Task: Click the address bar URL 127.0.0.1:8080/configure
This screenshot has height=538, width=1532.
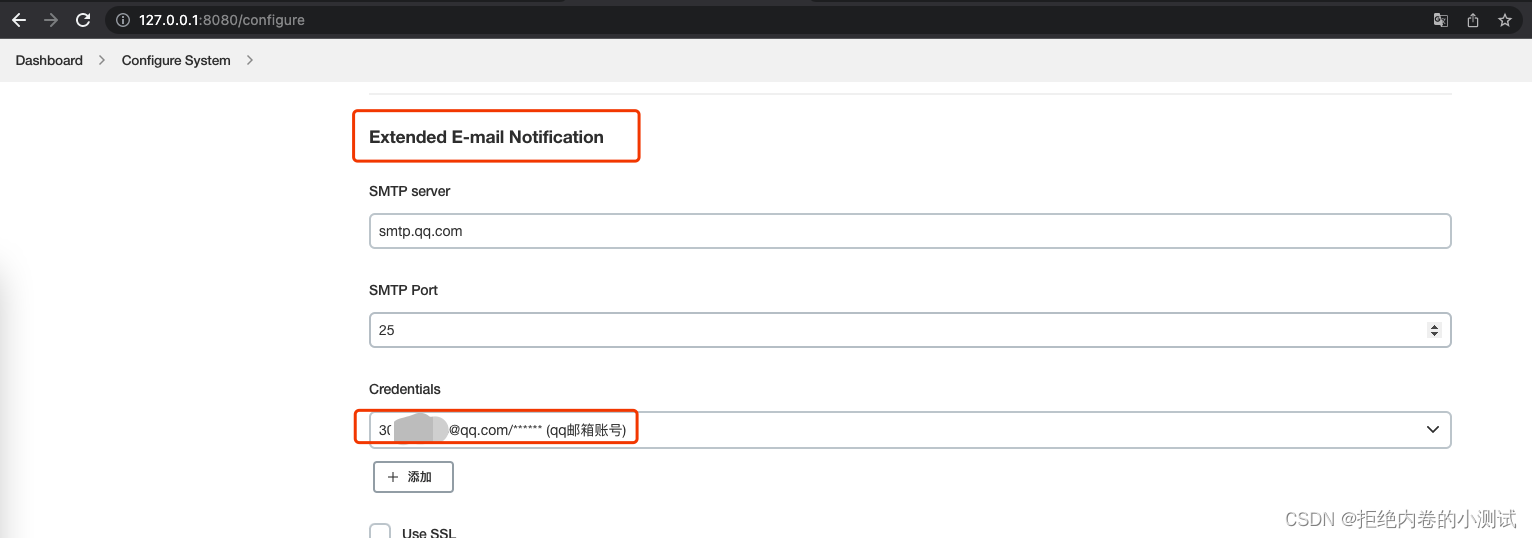Action: point(222,20)
